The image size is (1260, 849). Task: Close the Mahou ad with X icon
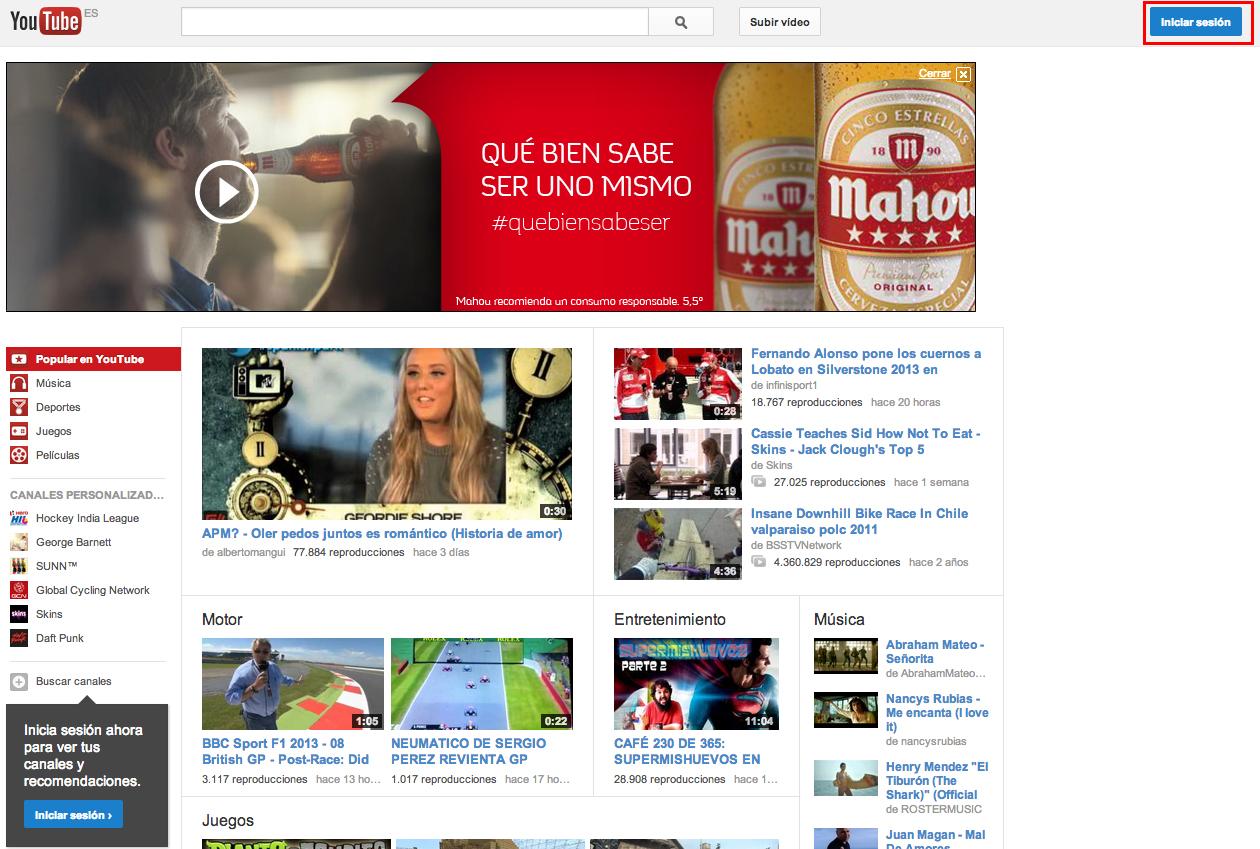[x=963, y=74]
